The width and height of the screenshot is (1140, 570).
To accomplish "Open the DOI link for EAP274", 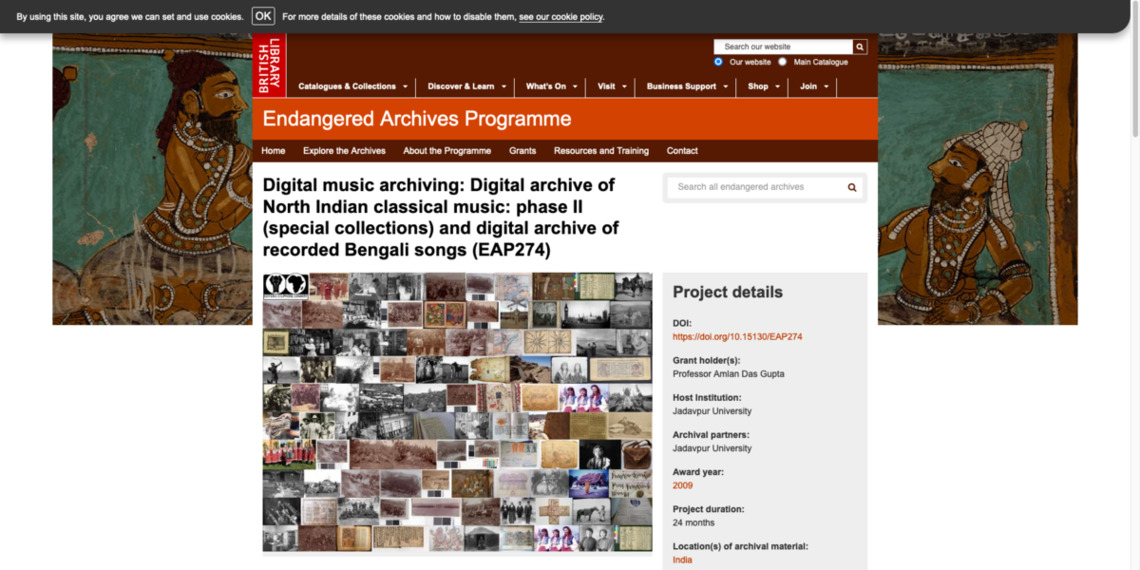I will click(x=737, y=337).
